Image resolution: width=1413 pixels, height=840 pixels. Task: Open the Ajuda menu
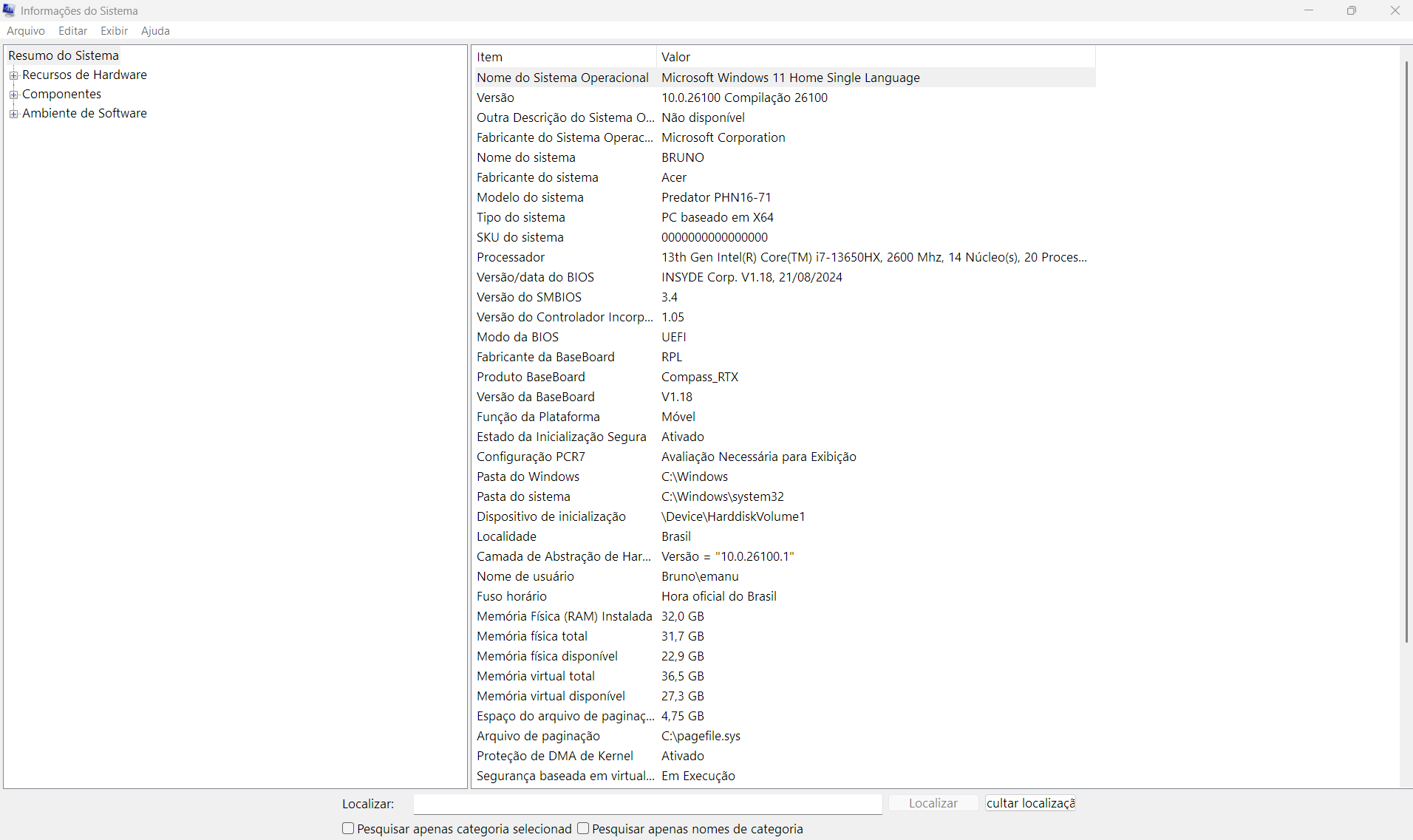156,31
